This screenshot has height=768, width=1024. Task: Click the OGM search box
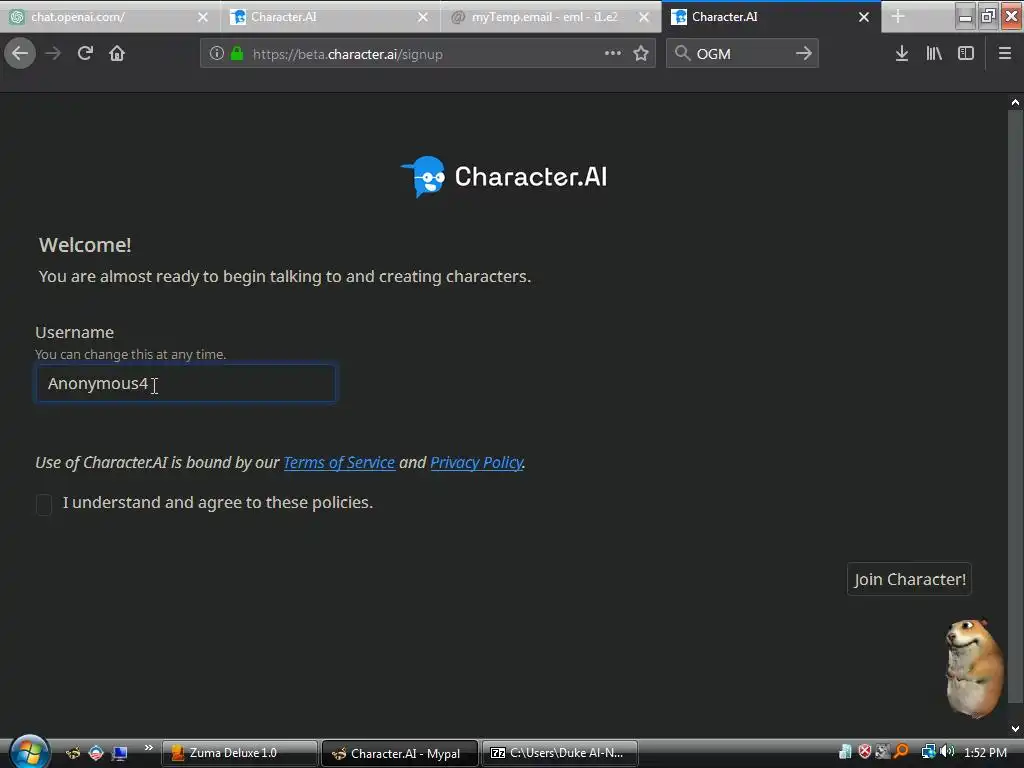point(743,54)
